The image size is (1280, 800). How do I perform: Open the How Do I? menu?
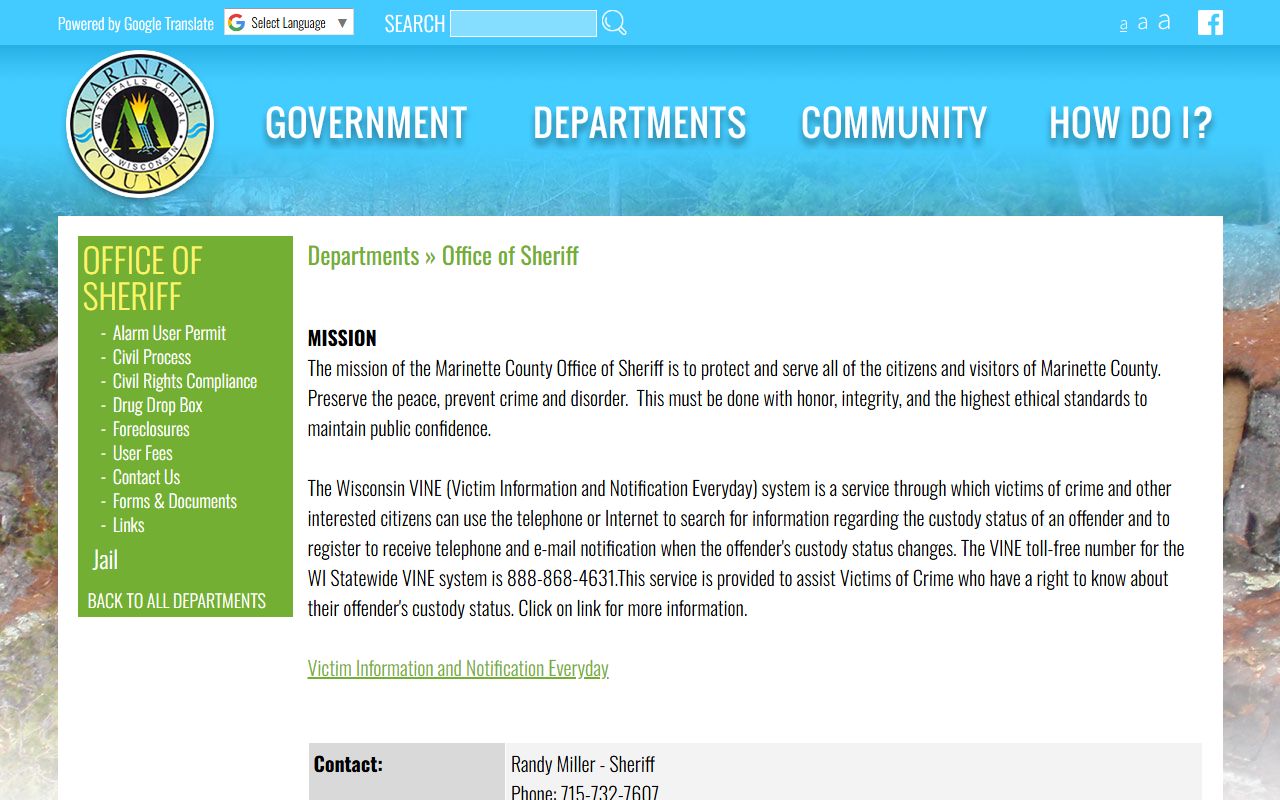(x=1130, y=123)
